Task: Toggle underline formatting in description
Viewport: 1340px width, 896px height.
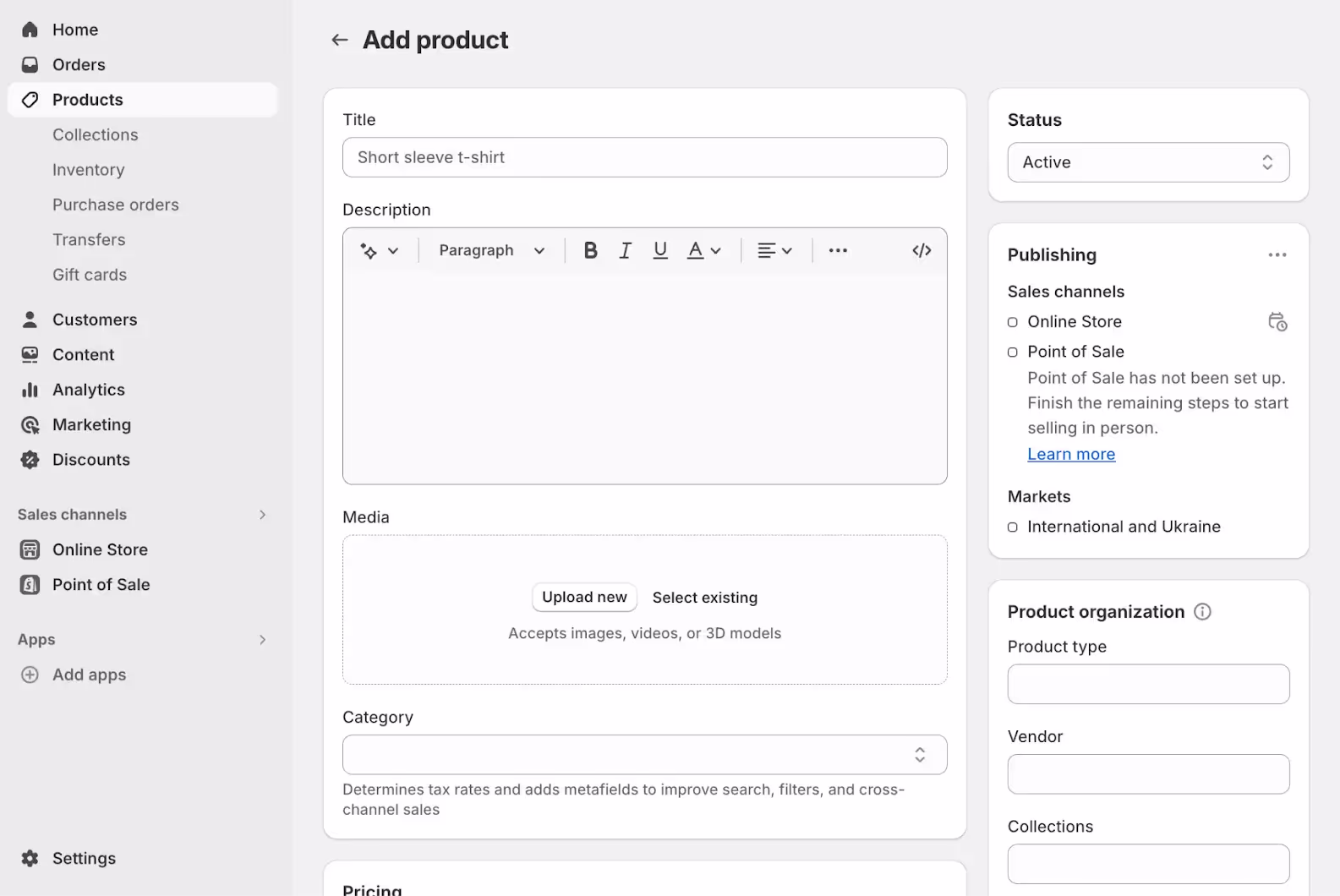Action: tap(660, 250)
